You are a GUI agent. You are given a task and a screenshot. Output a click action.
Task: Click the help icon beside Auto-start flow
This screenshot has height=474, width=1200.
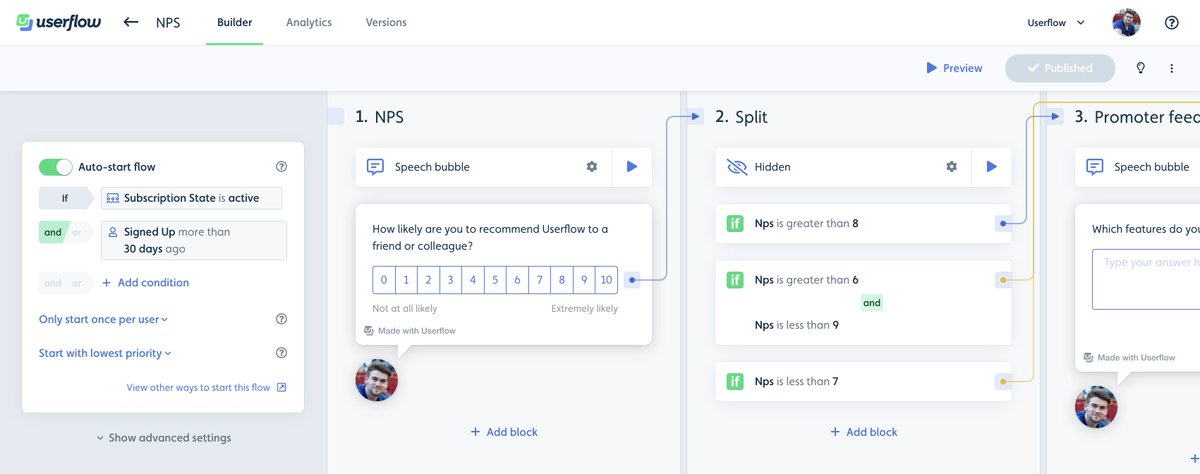point(281,167)
